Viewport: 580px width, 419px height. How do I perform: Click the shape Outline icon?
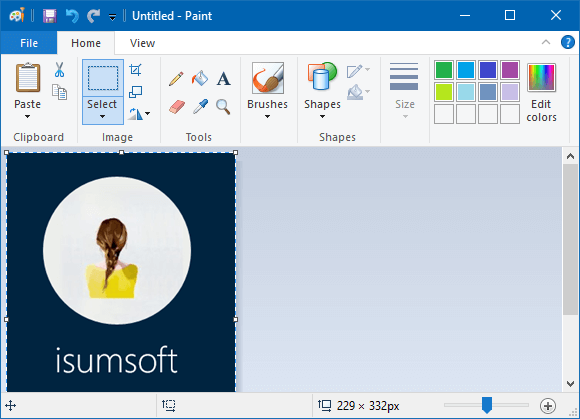pyautogui.click(x=354, y=71)
